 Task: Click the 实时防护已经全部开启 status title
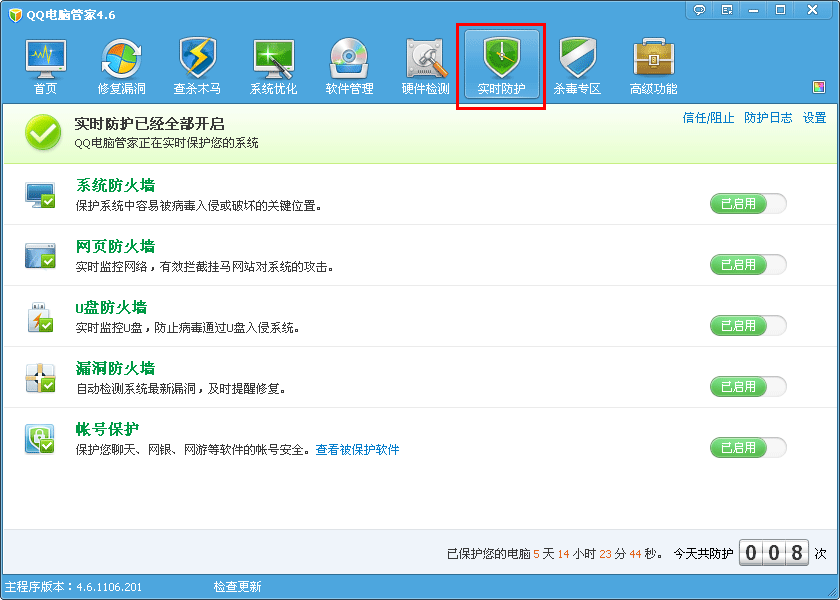[x=149, y=124]
